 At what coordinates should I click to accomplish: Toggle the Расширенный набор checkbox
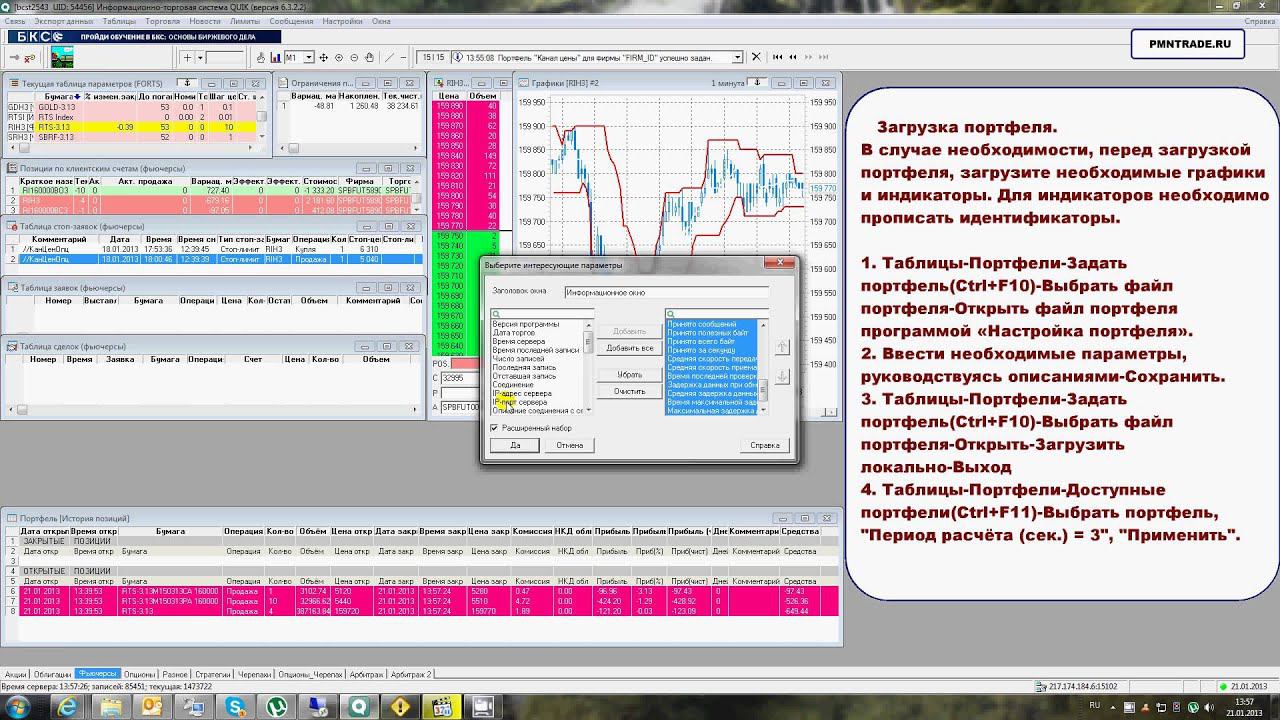494,428
